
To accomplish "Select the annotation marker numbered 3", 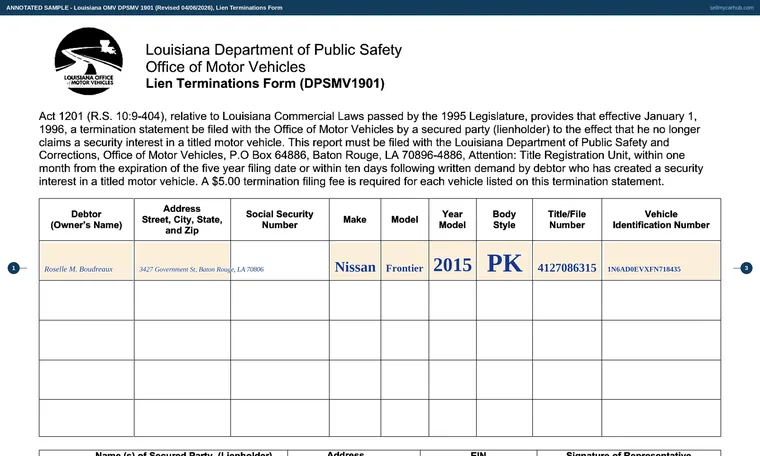I will point(746,268).
